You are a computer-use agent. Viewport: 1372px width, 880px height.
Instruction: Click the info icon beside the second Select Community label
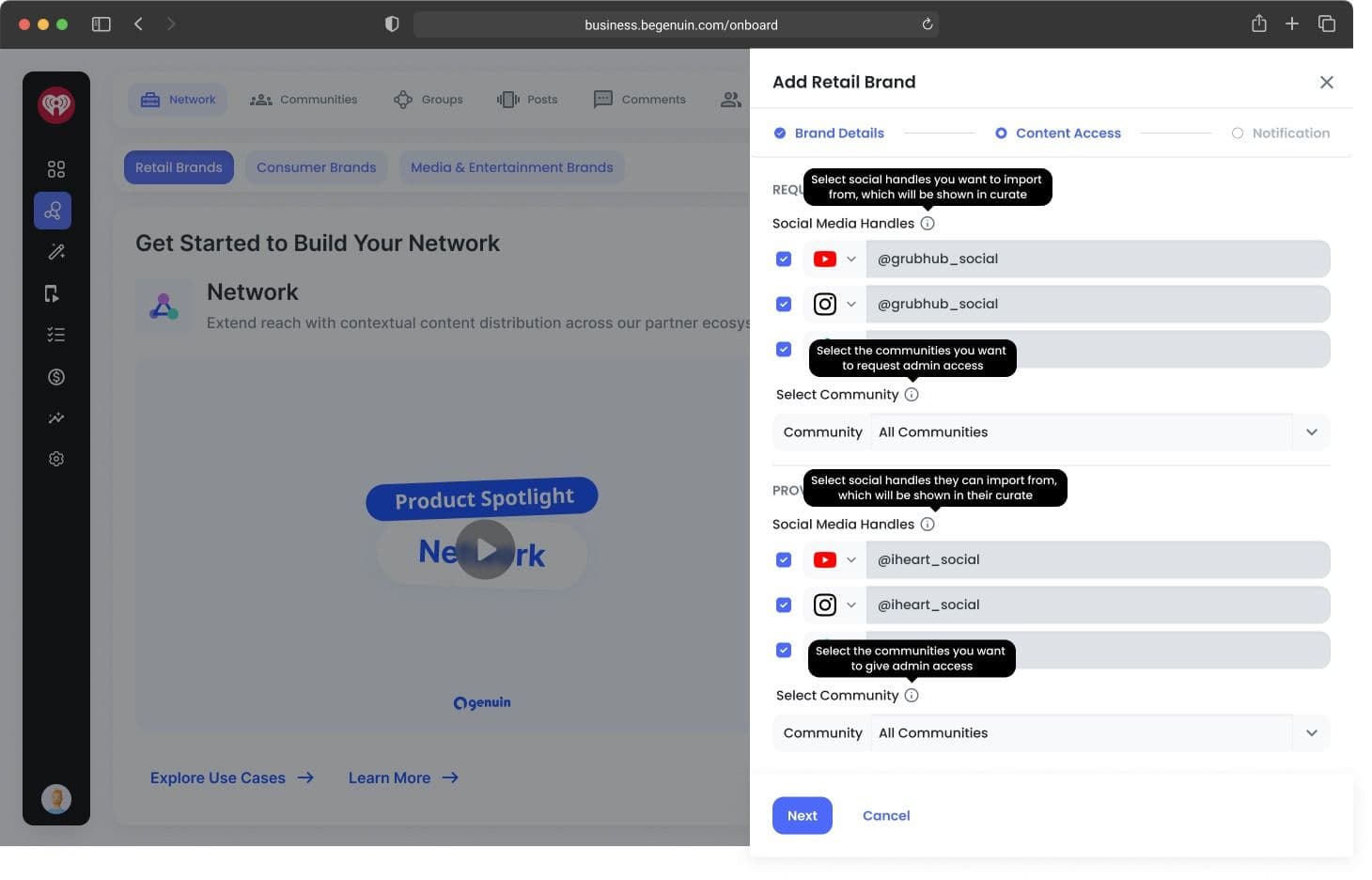click(x=912, y=696)
